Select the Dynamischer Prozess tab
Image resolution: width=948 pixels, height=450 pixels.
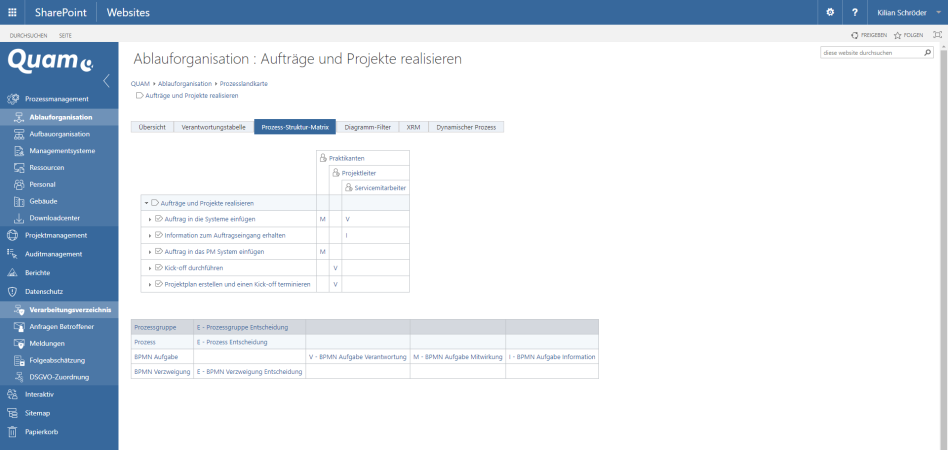coord(465,127)
